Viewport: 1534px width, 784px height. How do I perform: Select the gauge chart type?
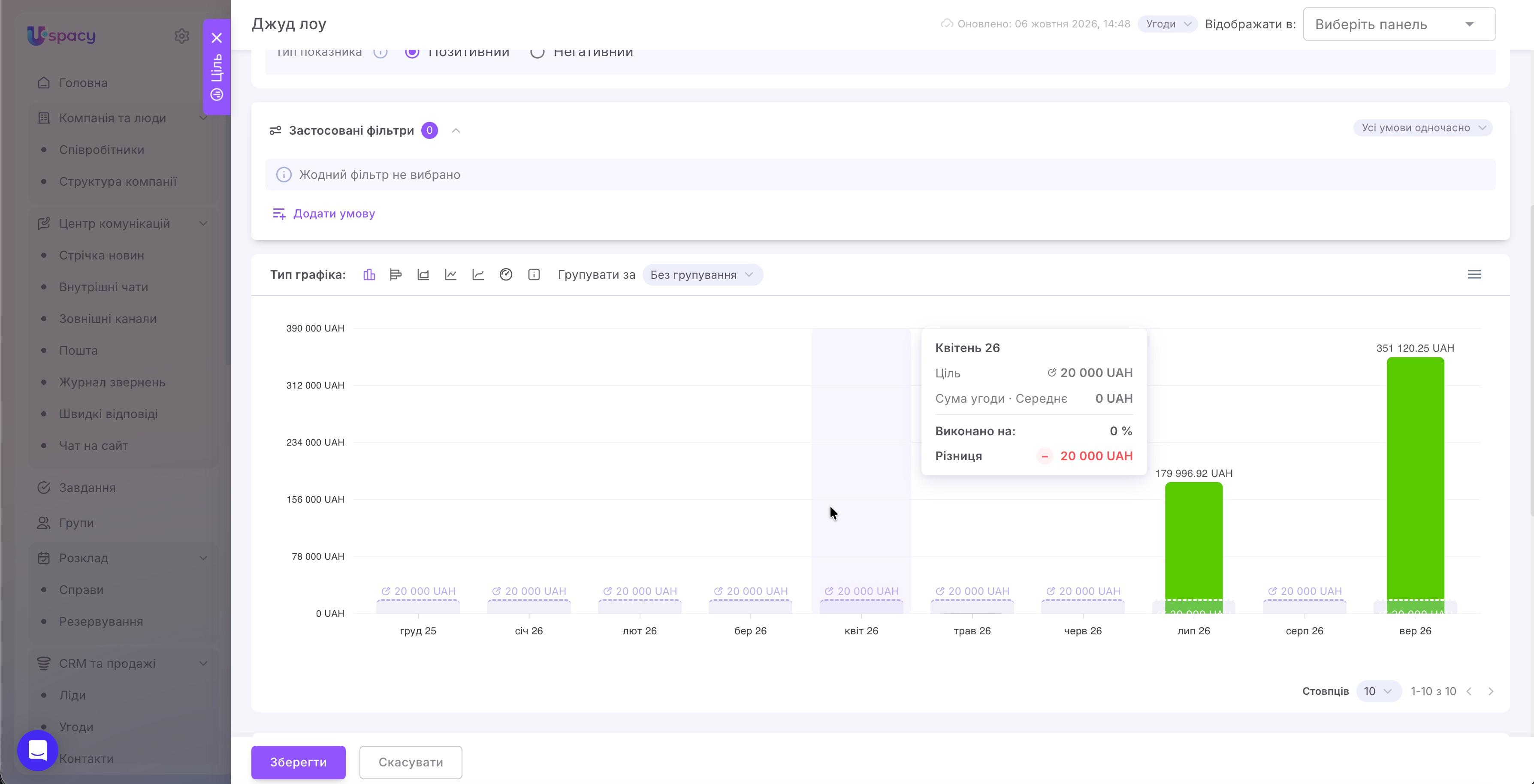coord(506,274)
